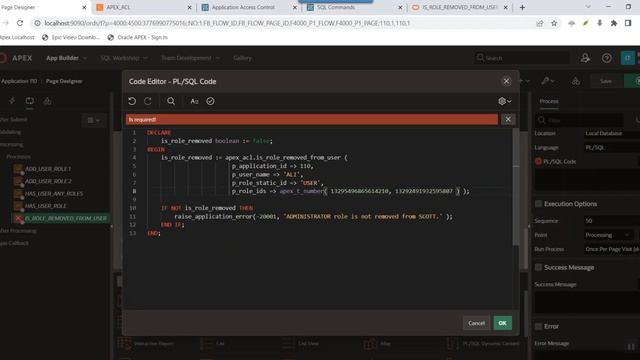Click the Auto Complete Az icon
The height and width of the screenshot is (360, 640).
coord(194,101)
